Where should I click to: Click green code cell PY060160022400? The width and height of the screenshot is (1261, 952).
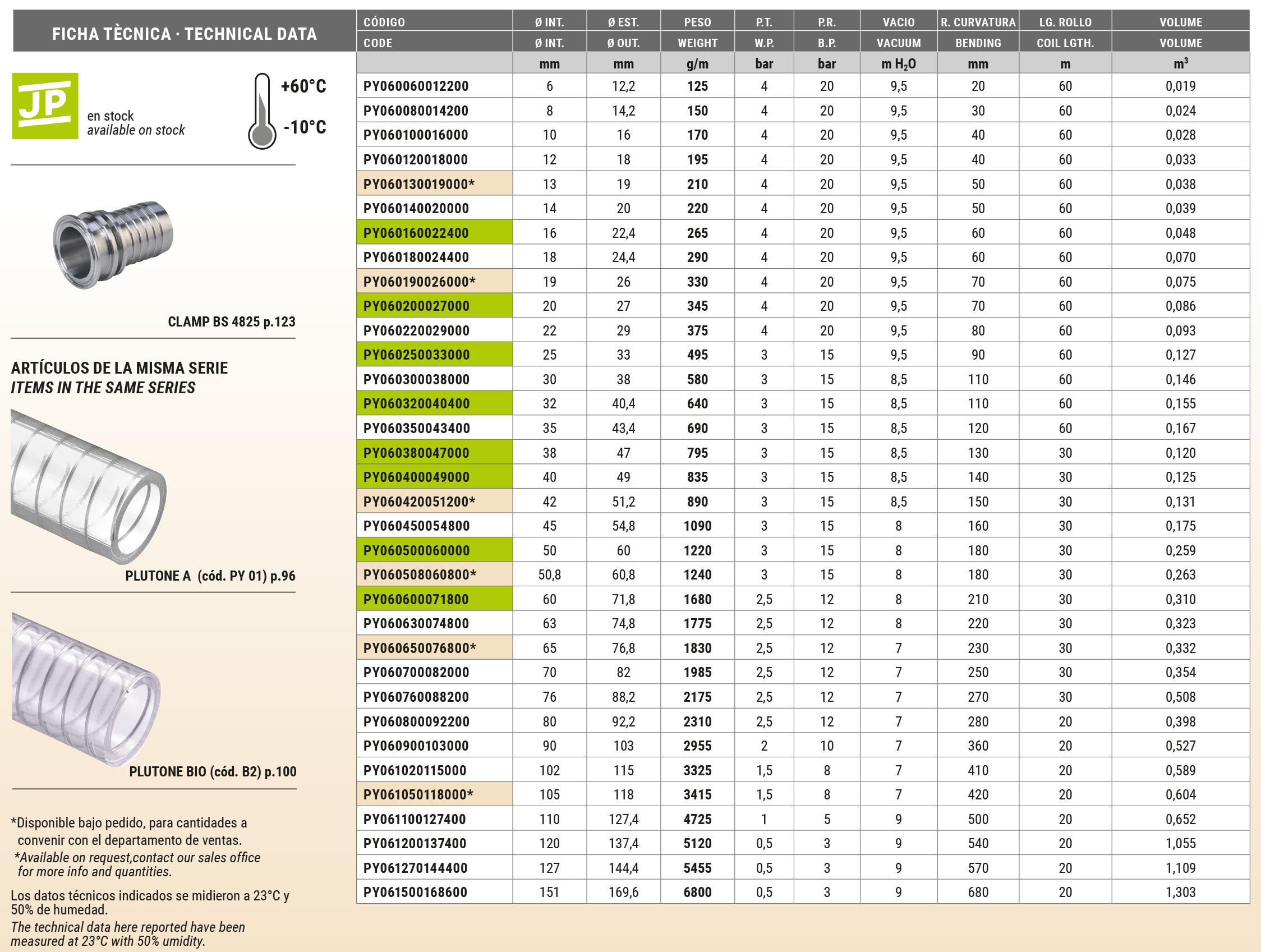(416, 233)
